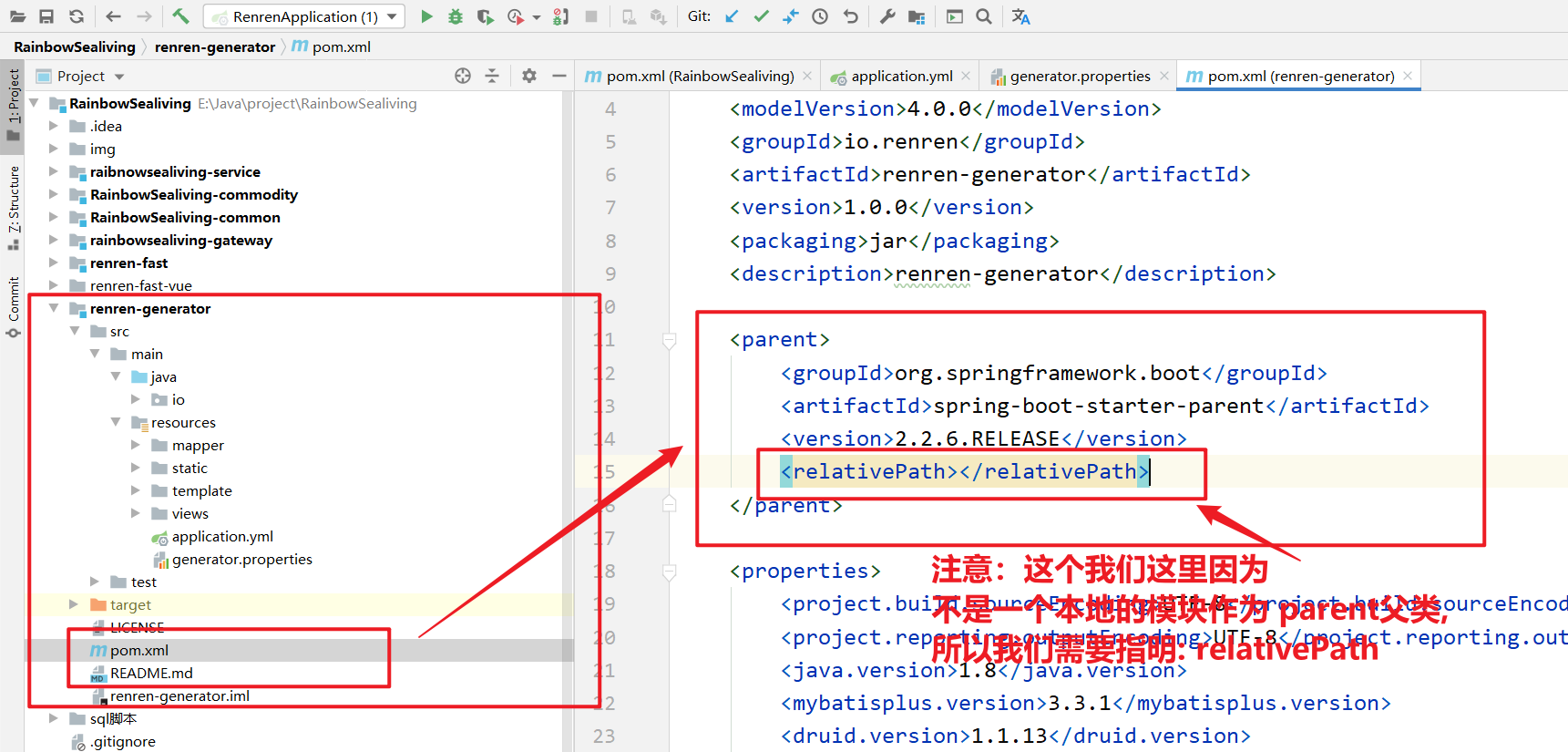Screen dimensions: 1568x752
Task: Expand the mapper folder
Action: (136, 445)
